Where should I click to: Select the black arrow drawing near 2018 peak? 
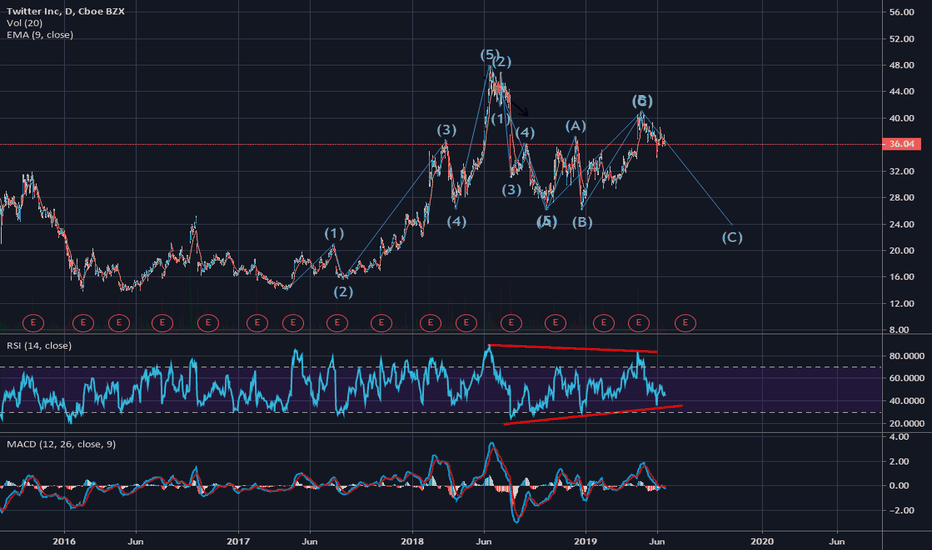pyautogui.click(x=520, y=109)
